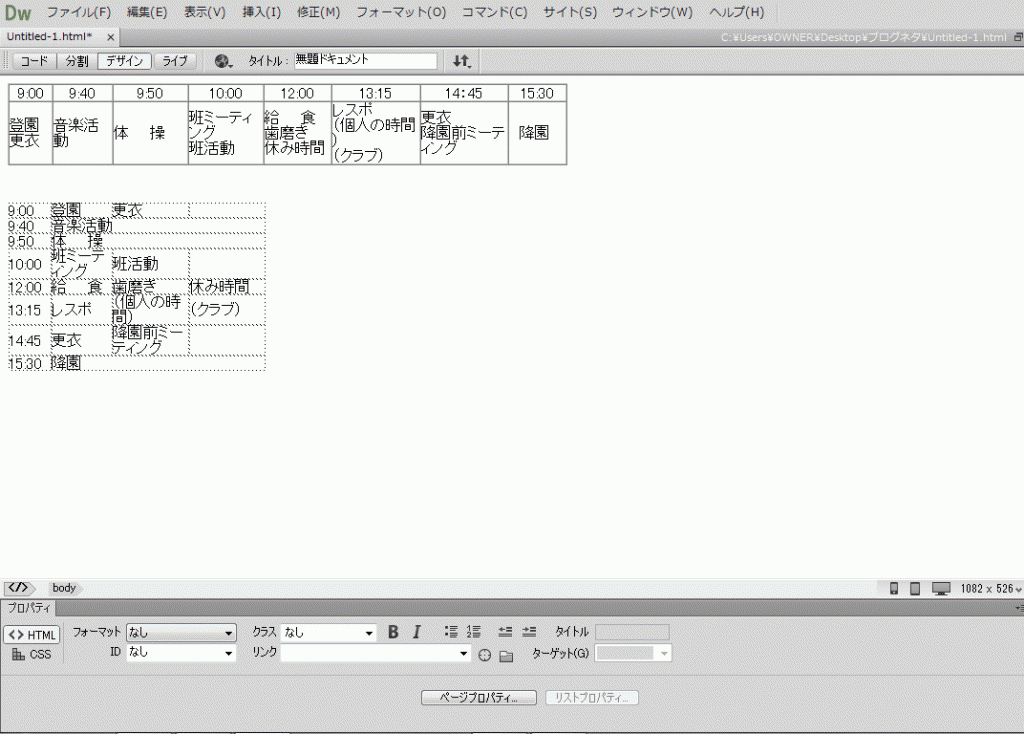
Task: Click the text outdent icon
Action: 505,632
